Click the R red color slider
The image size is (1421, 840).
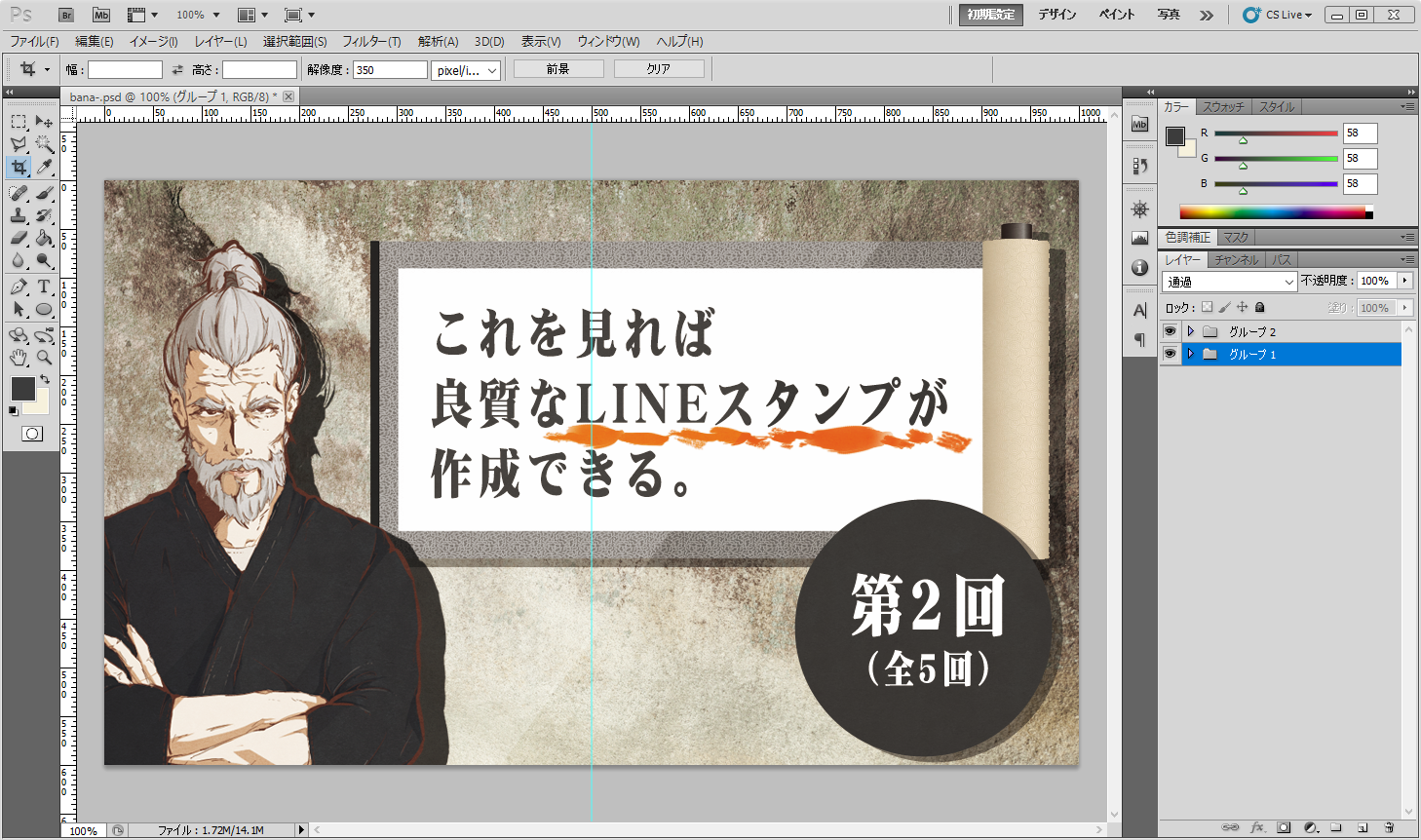[x=1276, y=134]
